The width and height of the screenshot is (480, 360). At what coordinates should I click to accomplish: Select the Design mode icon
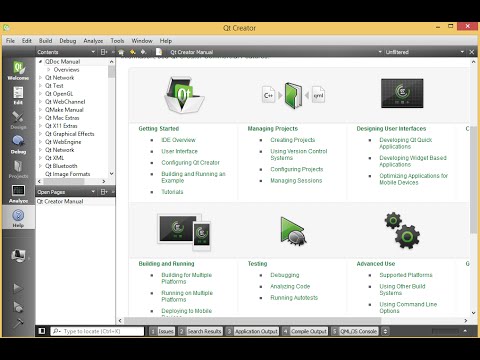(x=18, y=120)
